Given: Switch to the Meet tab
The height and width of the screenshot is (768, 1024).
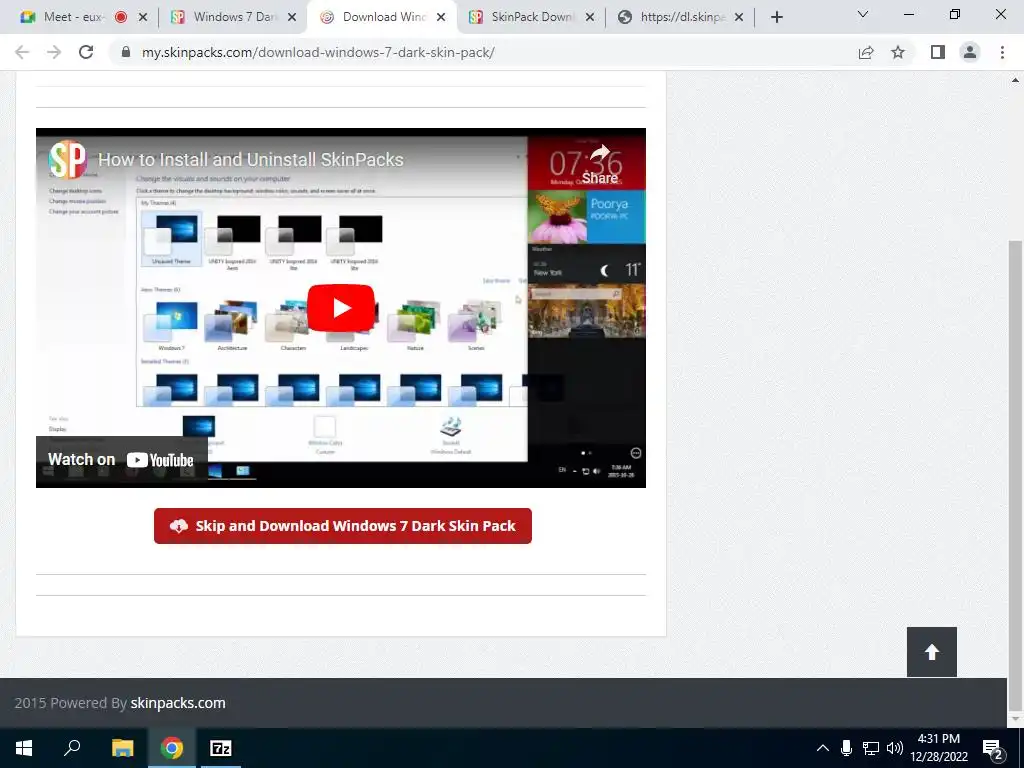Looking at the screenshot, I should pyautogui.click(x=73, y=17).
